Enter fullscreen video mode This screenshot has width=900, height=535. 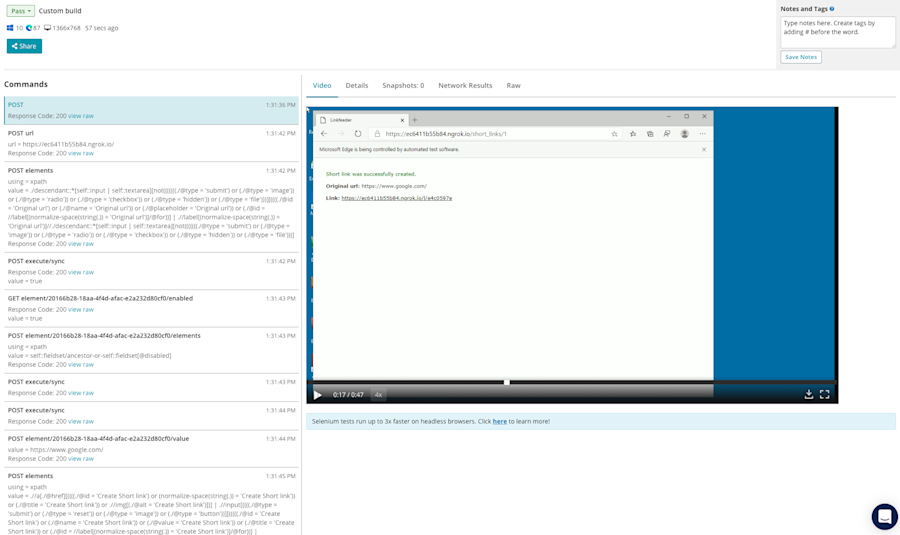point(825,394)
